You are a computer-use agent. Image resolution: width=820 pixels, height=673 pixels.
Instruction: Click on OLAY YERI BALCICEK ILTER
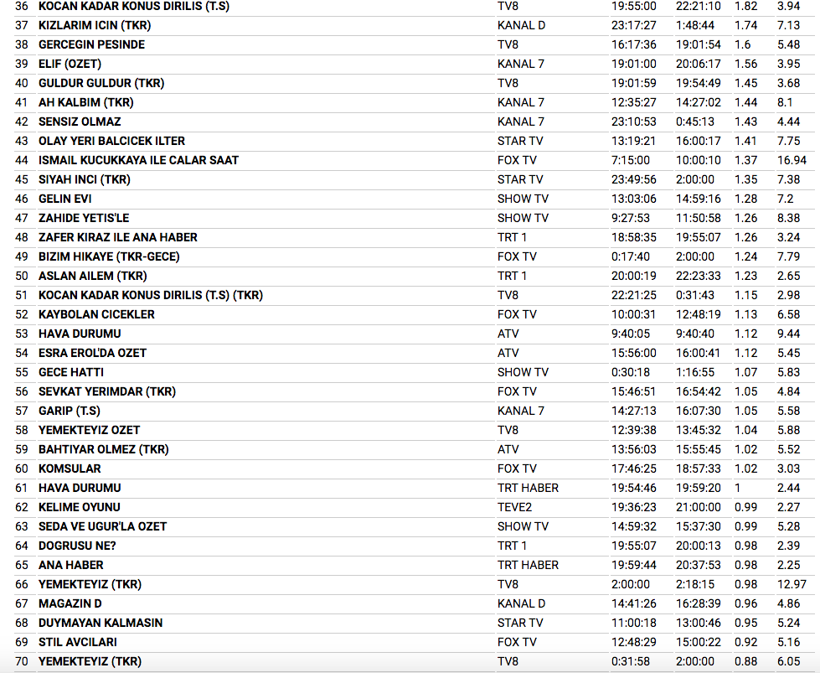[x=111, y=141]
